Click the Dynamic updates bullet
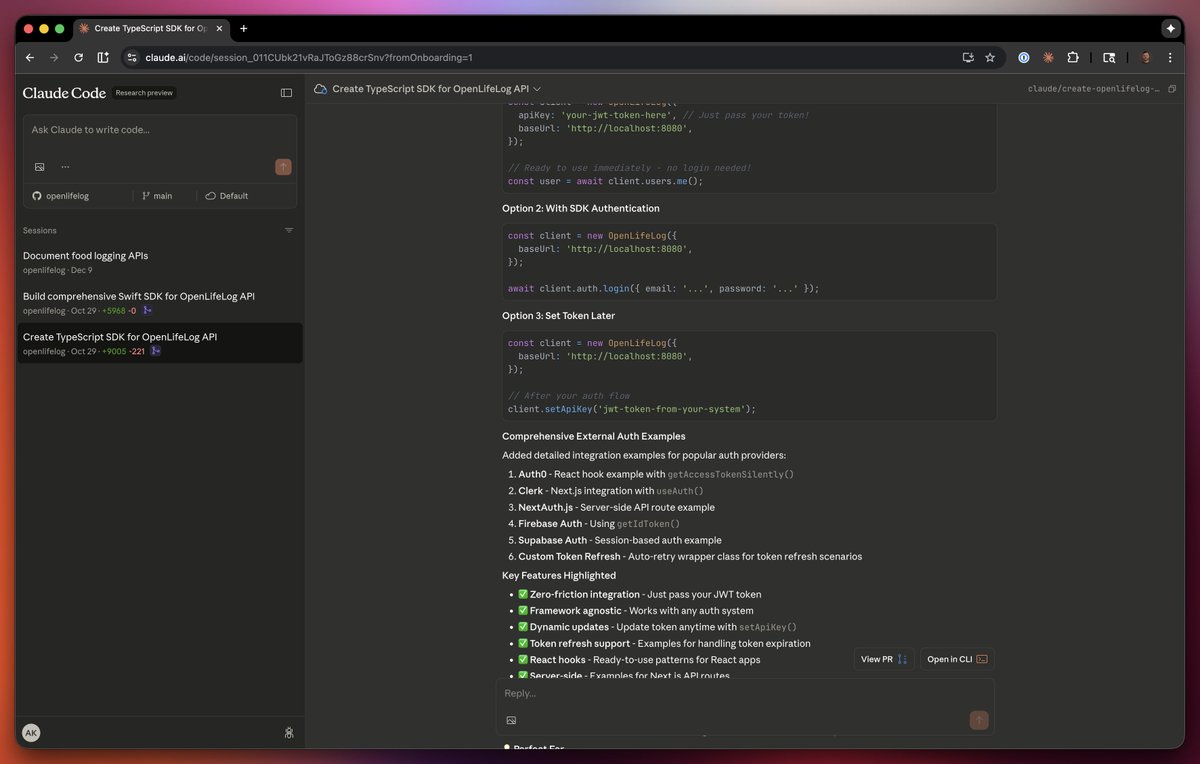Image resolution: width=1200 pixels, height=764 pixels. pyautogui.click(x=657, y=627)
